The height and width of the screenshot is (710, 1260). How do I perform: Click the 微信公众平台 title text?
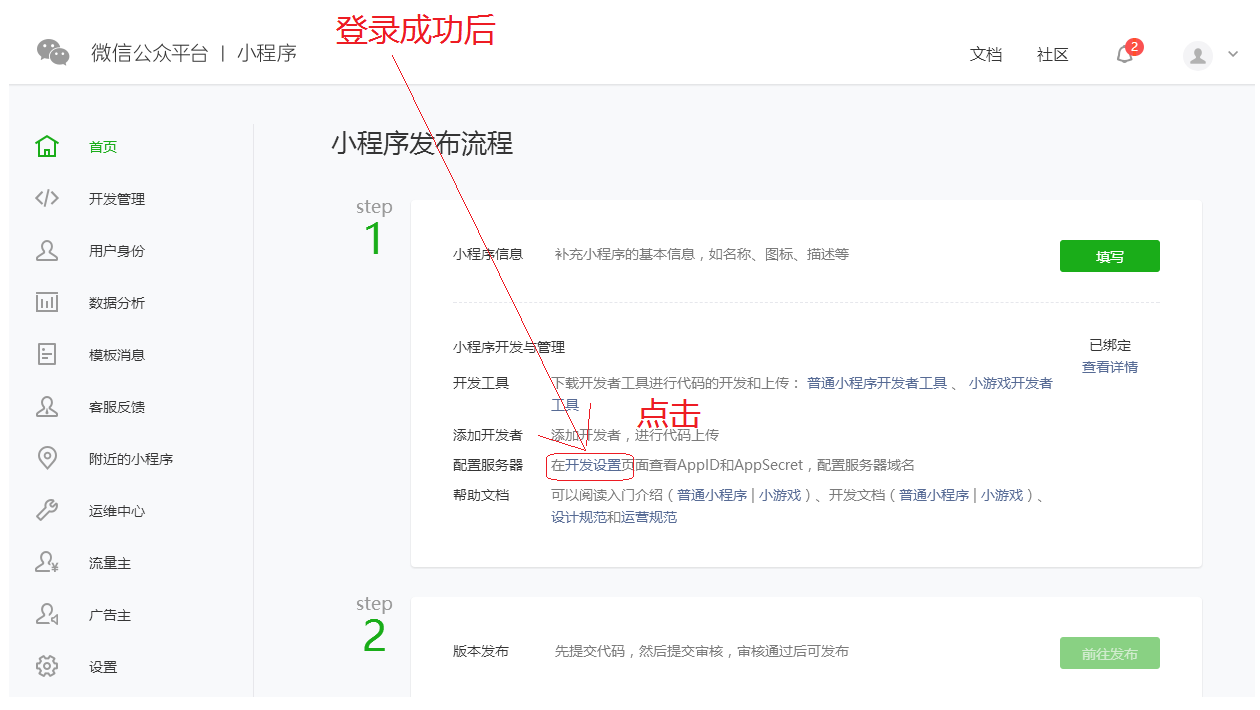tap(150, 53)
